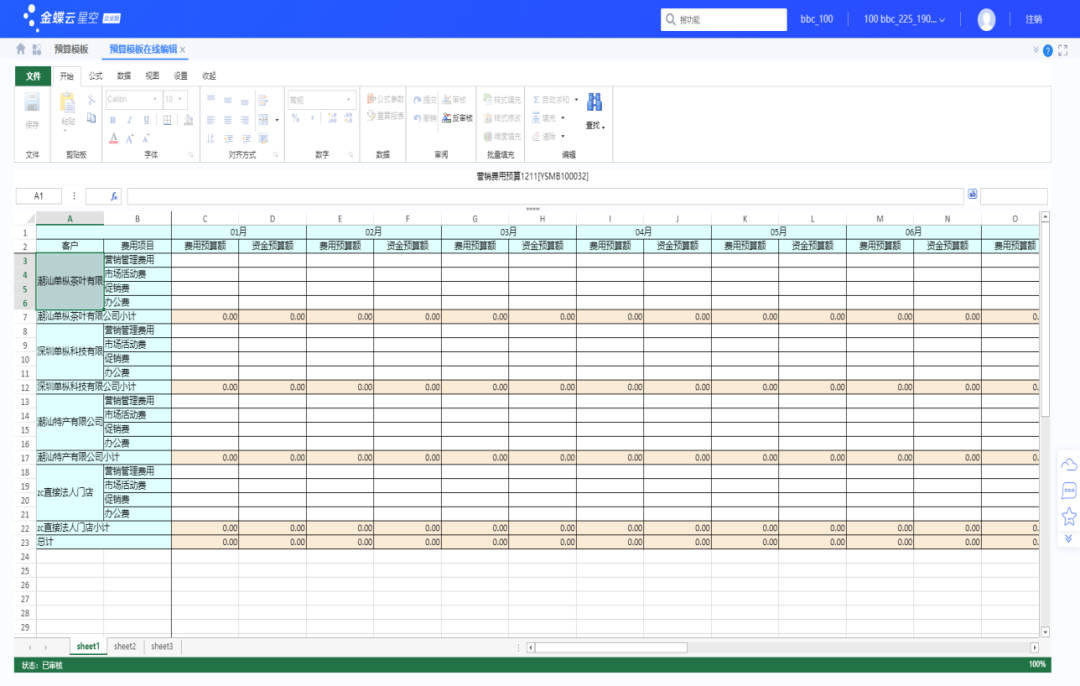Click the 保存 save icon in ribbon
Viewport: 1080px width, 686px height.
[x=31, y=104]
